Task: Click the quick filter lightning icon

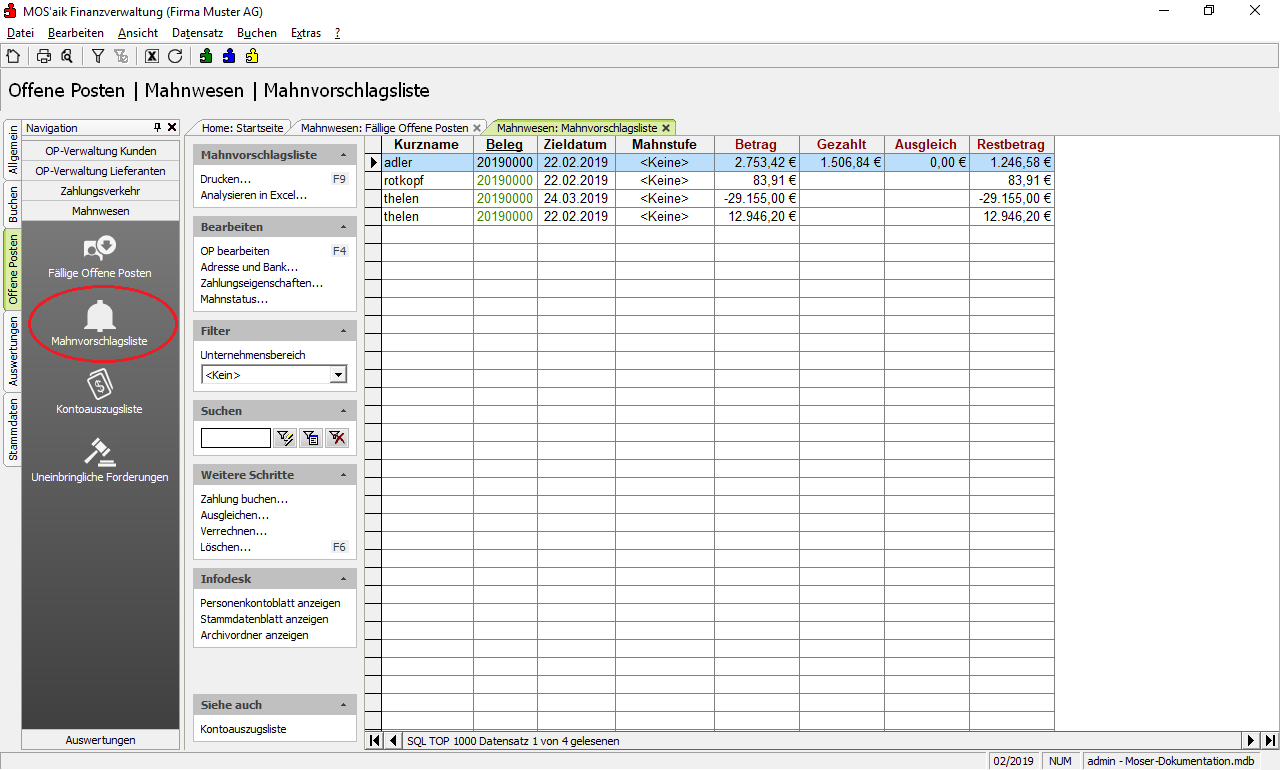Action: tap(286, 438)
